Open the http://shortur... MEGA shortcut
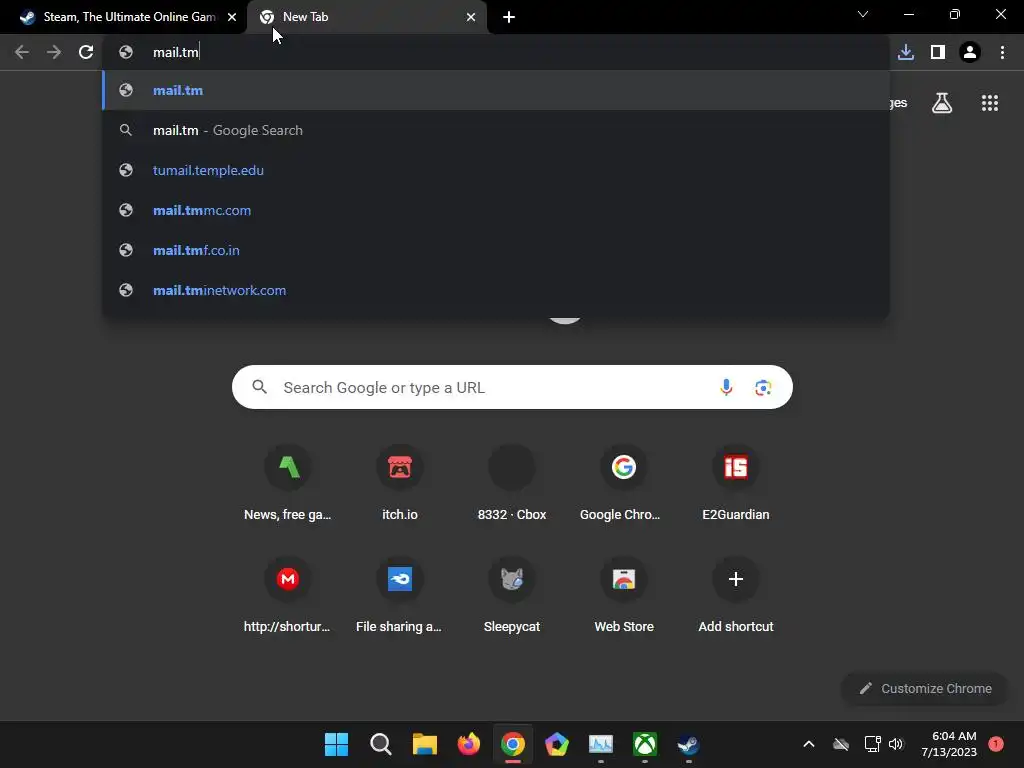 click(x=288, y=595)
